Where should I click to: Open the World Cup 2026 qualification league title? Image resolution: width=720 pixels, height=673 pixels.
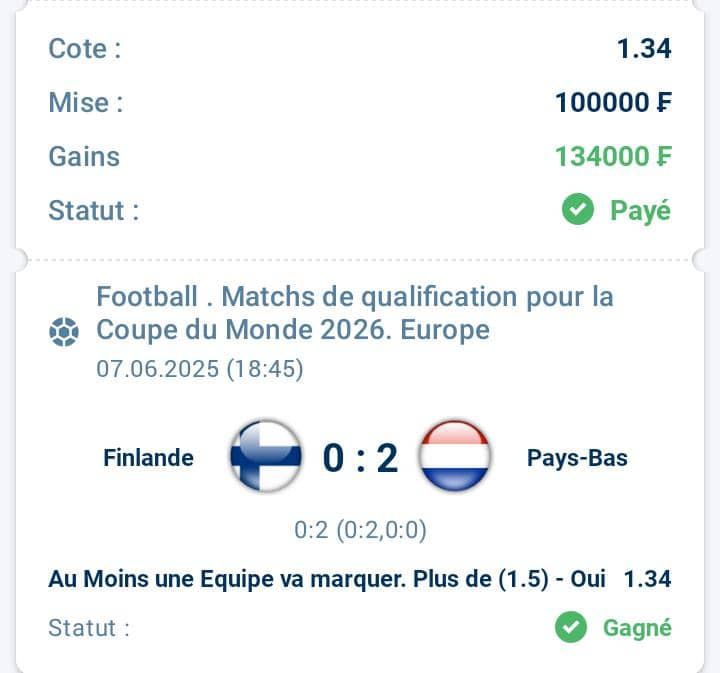[x=354, y=313]
